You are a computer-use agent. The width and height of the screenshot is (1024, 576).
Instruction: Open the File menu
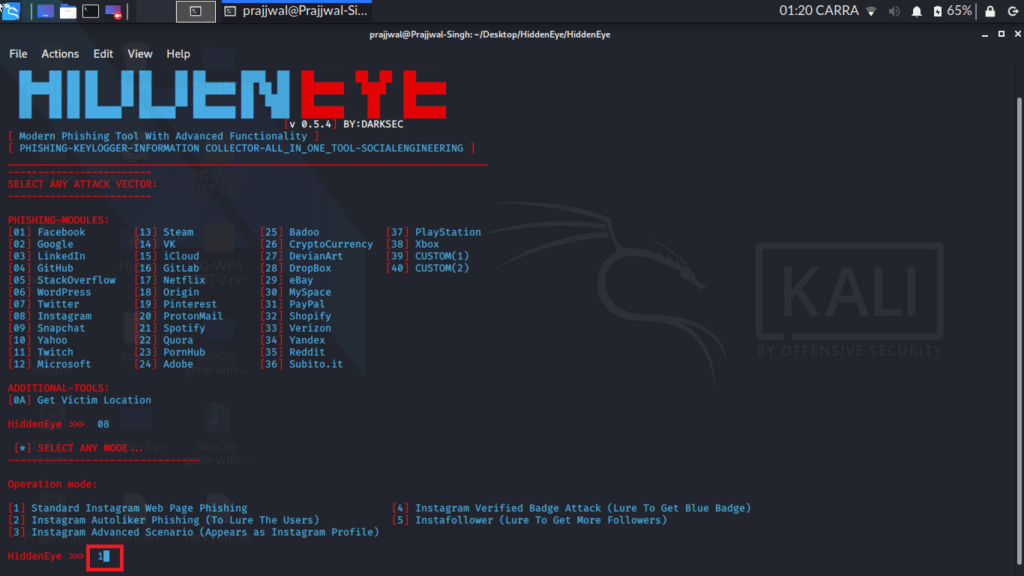tap(18, 54)
